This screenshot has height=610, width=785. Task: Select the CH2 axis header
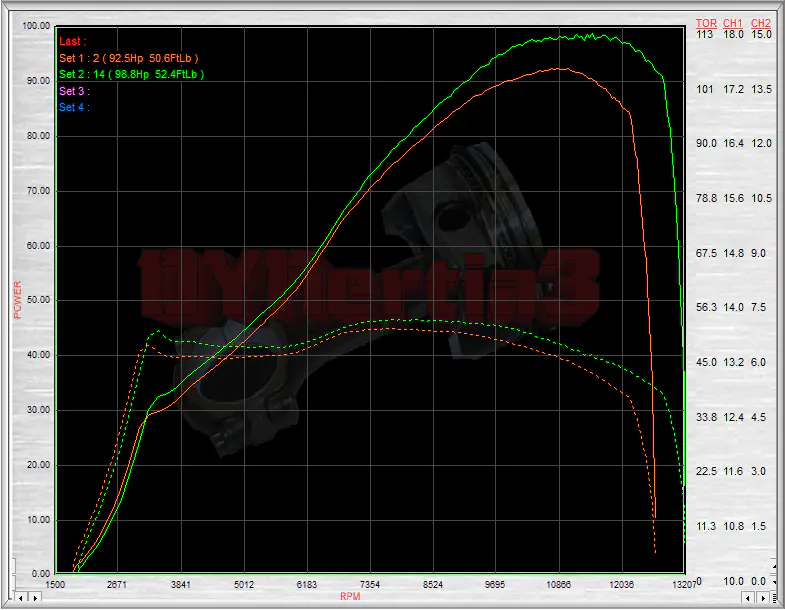(x=760, y=22)
